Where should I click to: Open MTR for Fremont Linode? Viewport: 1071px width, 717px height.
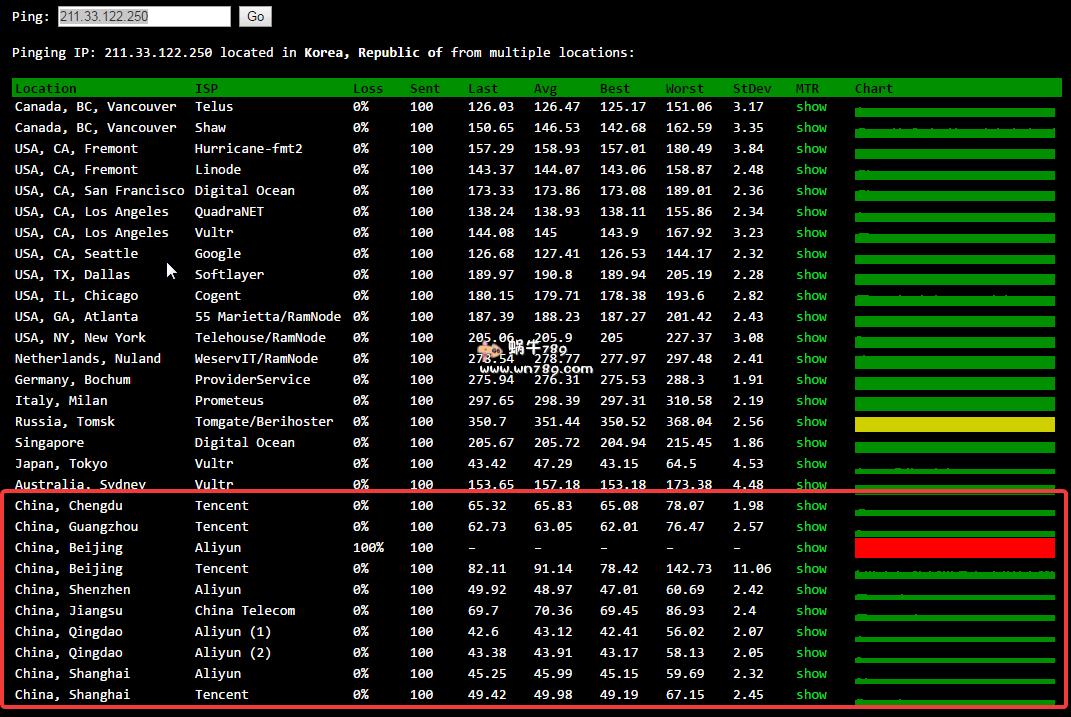(811, 170)
